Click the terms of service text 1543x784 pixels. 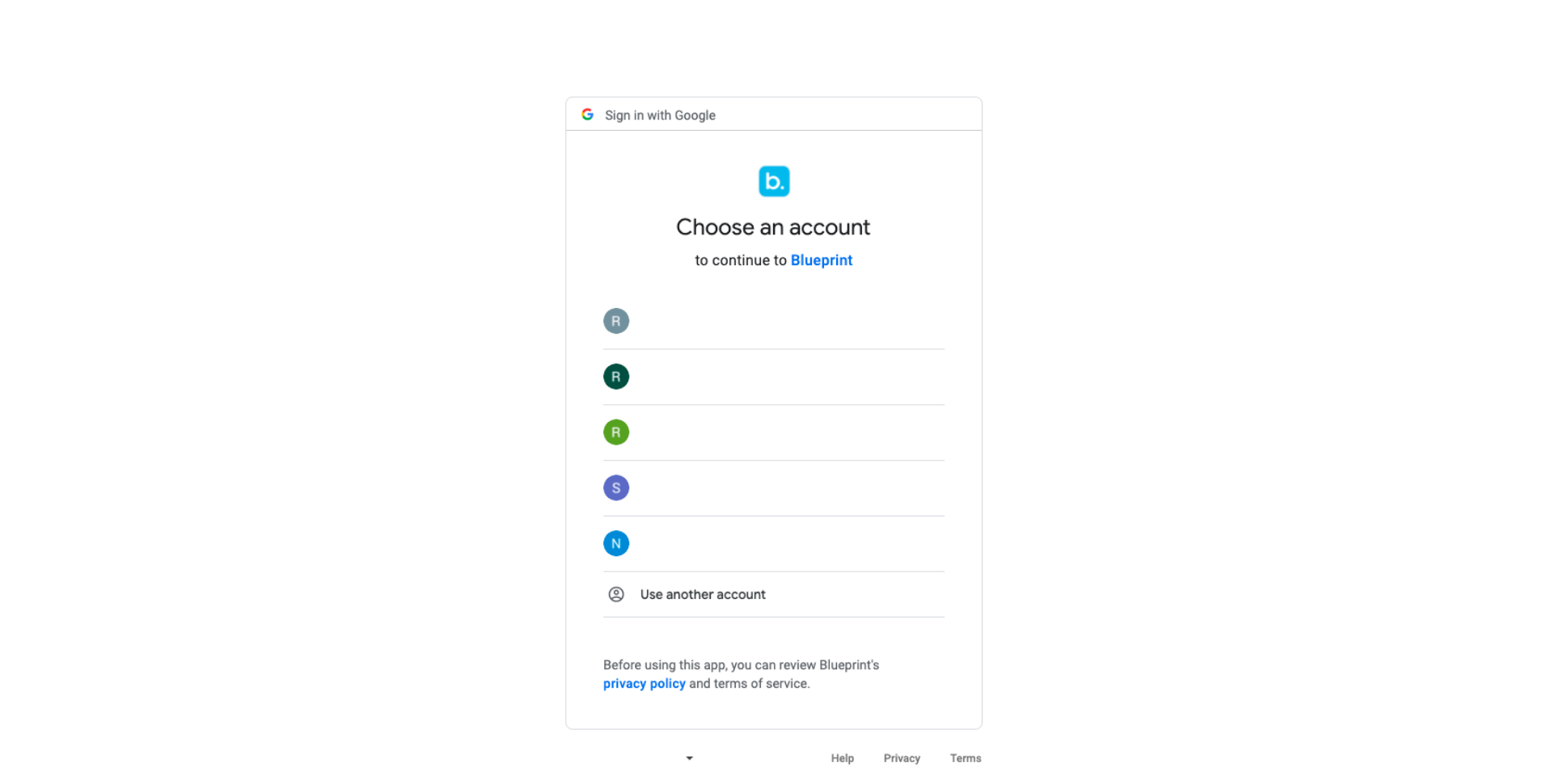click(x=760, y=684)
